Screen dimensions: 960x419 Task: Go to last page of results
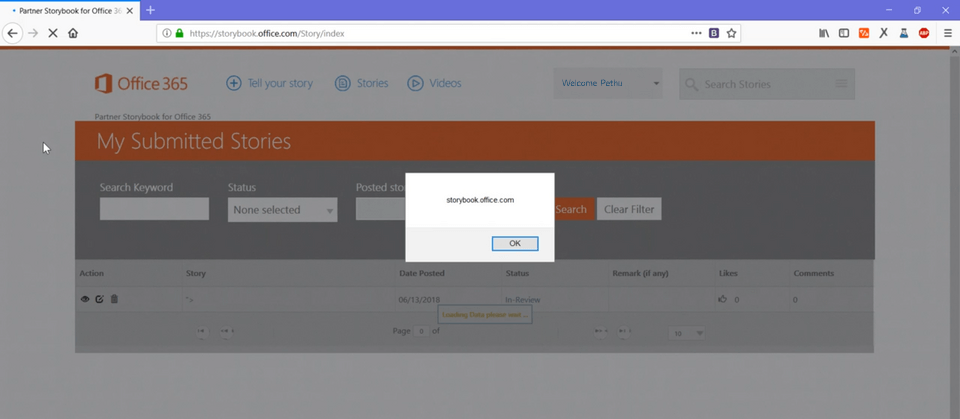[623, 331]
